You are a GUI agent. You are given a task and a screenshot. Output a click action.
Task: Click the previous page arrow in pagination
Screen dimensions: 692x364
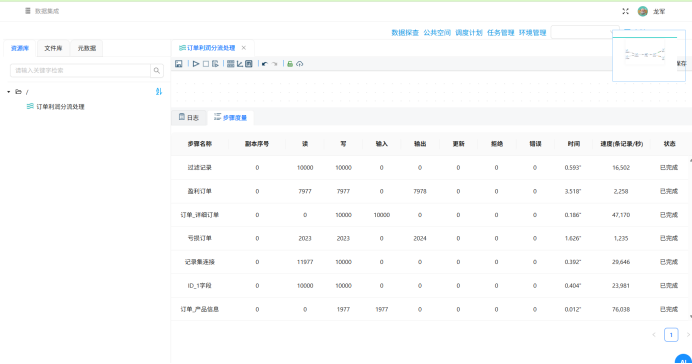coord(654,335)
